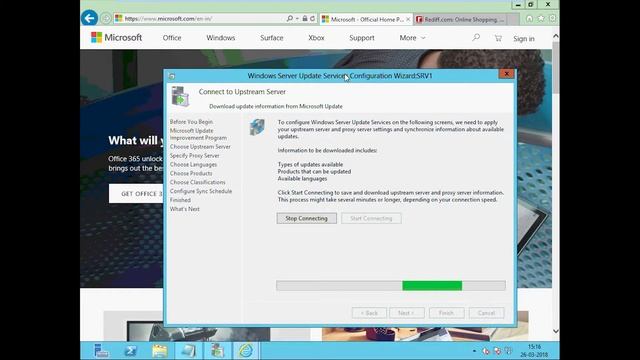640x360 pixels.
Task: Click the Stop Connecting button
Action: (307, 218)
